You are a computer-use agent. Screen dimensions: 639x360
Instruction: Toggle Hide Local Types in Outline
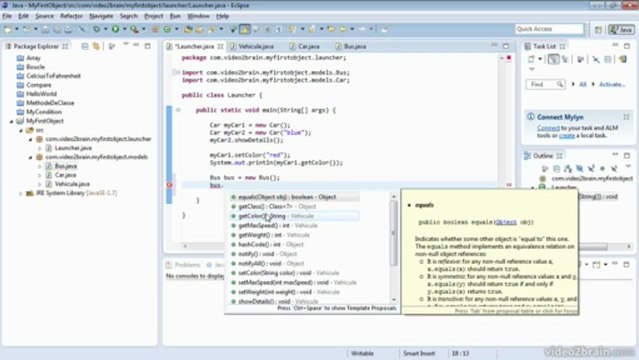click(614, 168)
